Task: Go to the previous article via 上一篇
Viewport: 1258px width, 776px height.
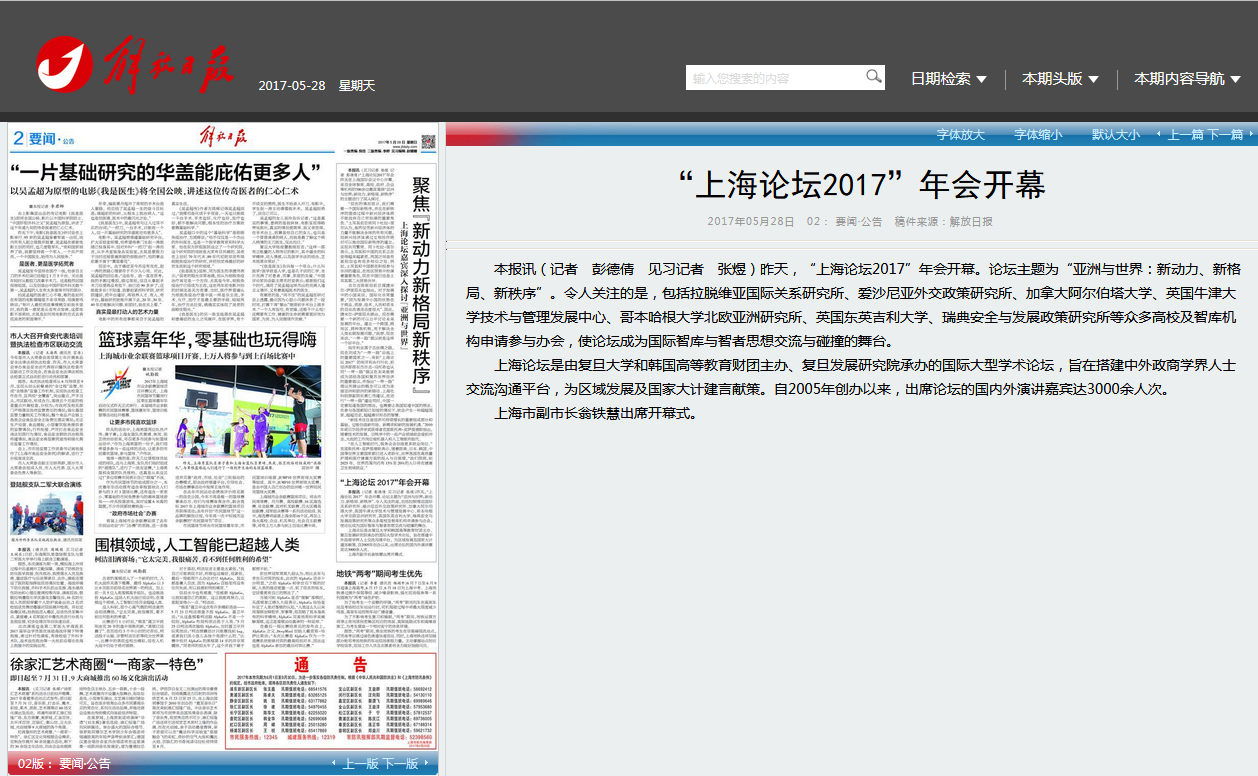Action: (x=1185, y=134)
